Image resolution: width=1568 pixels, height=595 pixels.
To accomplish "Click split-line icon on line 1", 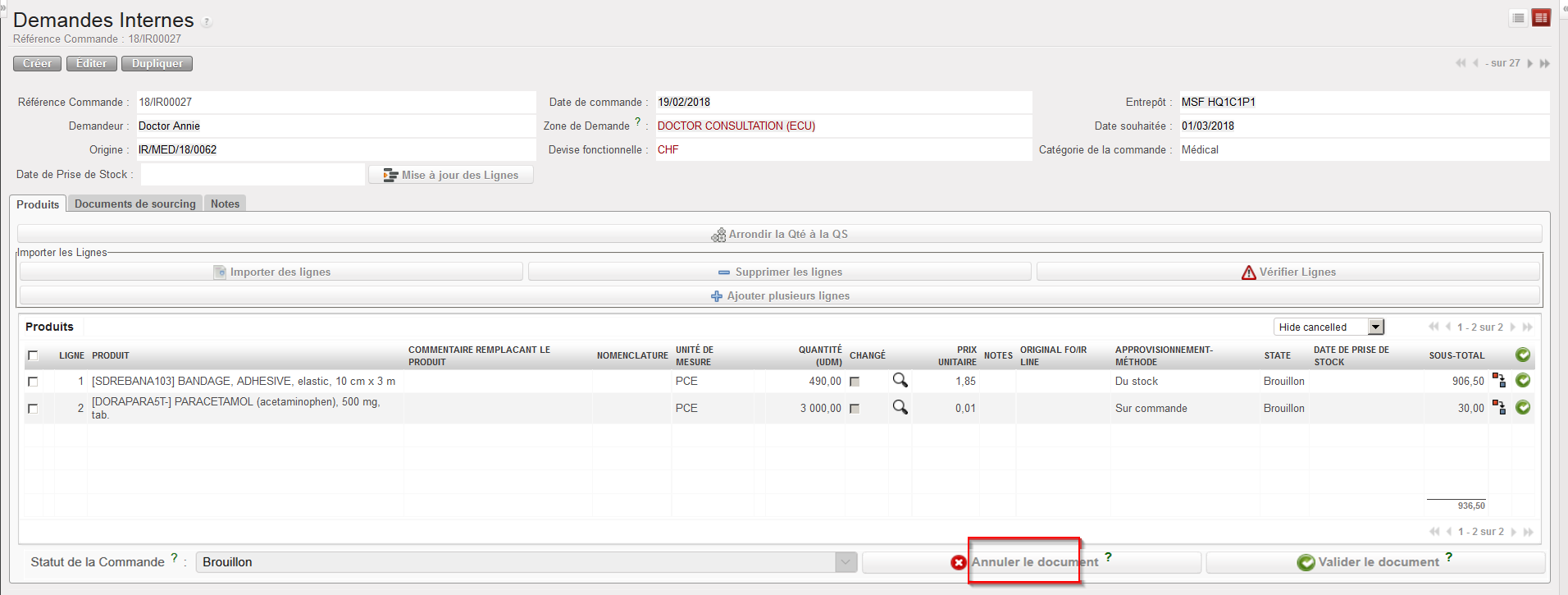I will click(1498, 380).
